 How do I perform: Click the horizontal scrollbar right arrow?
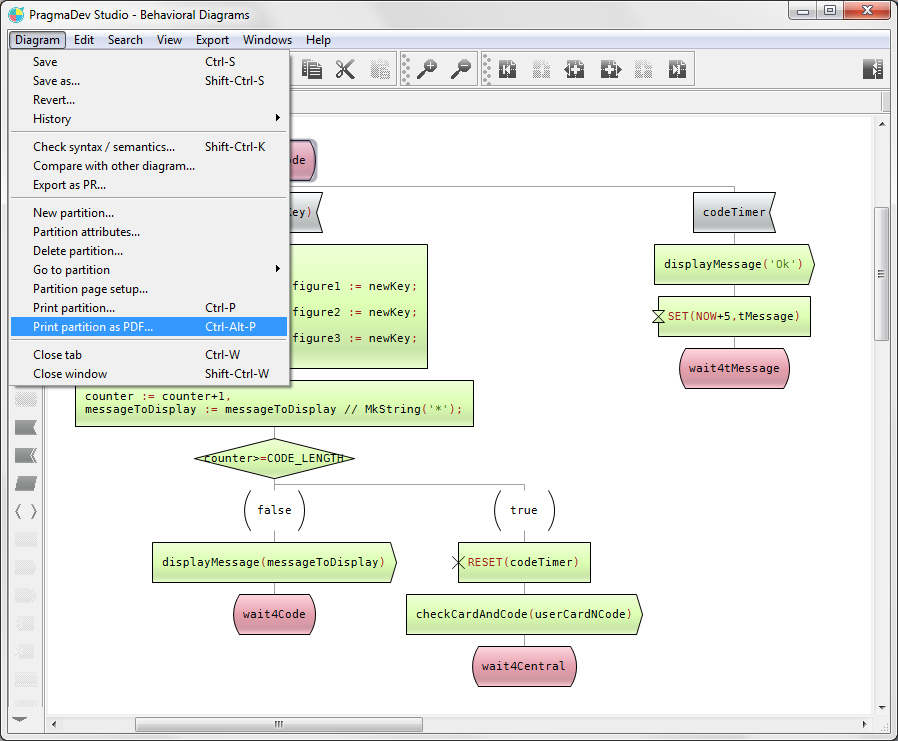[866, 724]
